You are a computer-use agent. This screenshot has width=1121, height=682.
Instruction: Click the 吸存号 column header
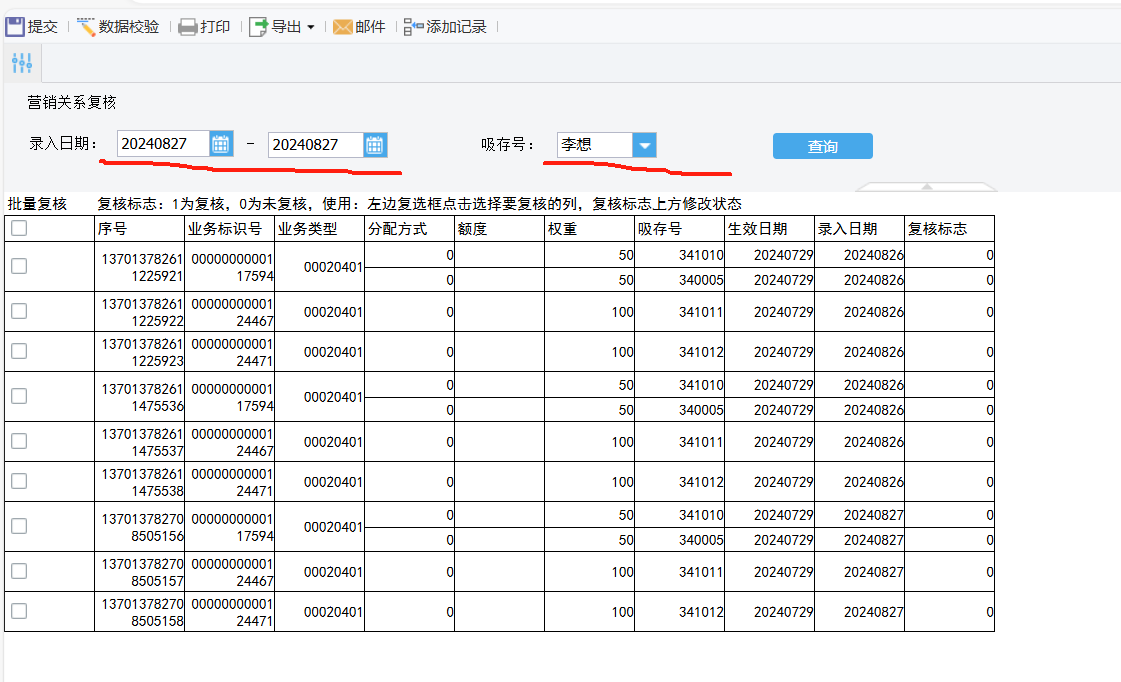680,229
